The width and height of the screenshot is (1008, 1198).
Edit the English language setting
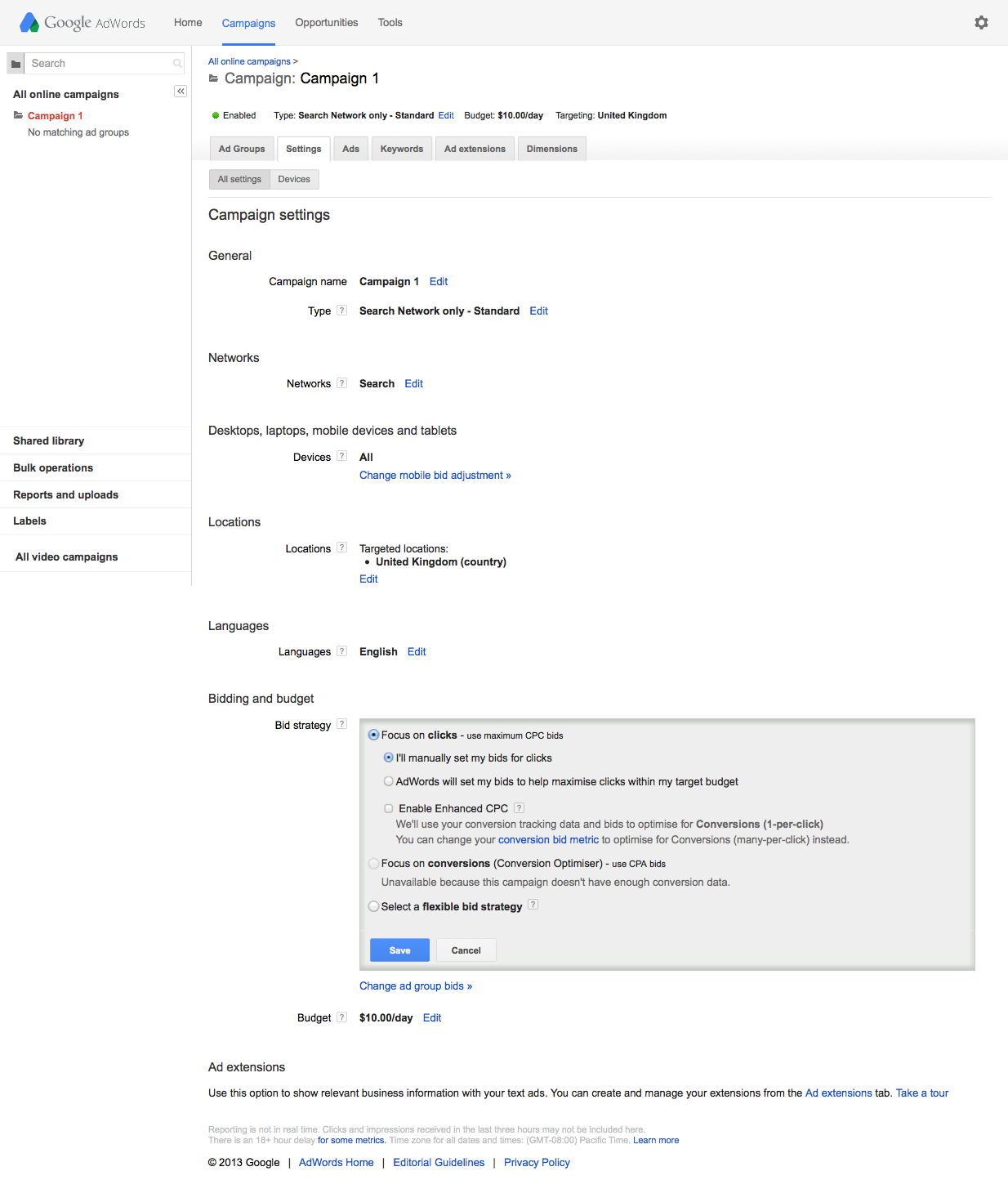coord(417,651)
